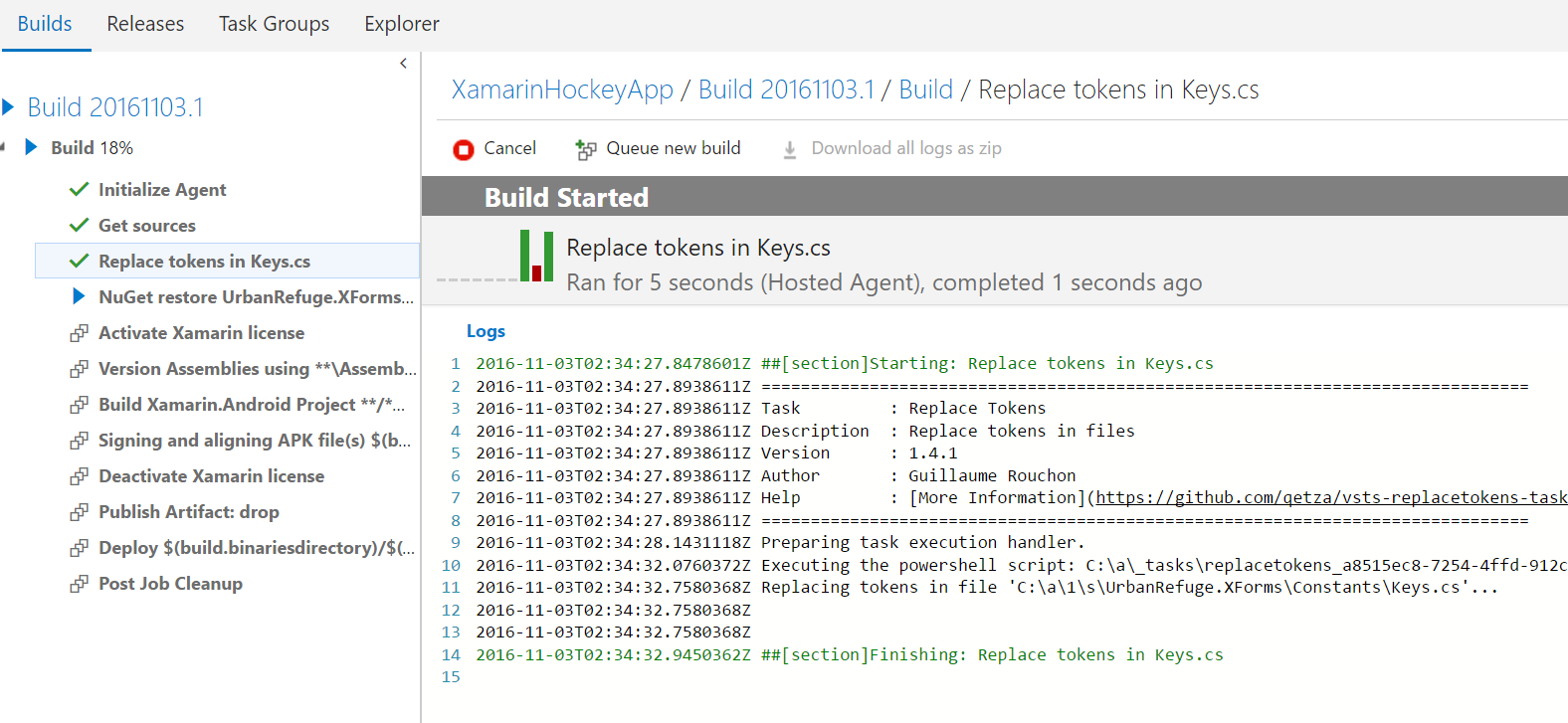Click pending icon beside Publish Artifact: drop
Screen dimensions: 1568x723
coord(79,512)
